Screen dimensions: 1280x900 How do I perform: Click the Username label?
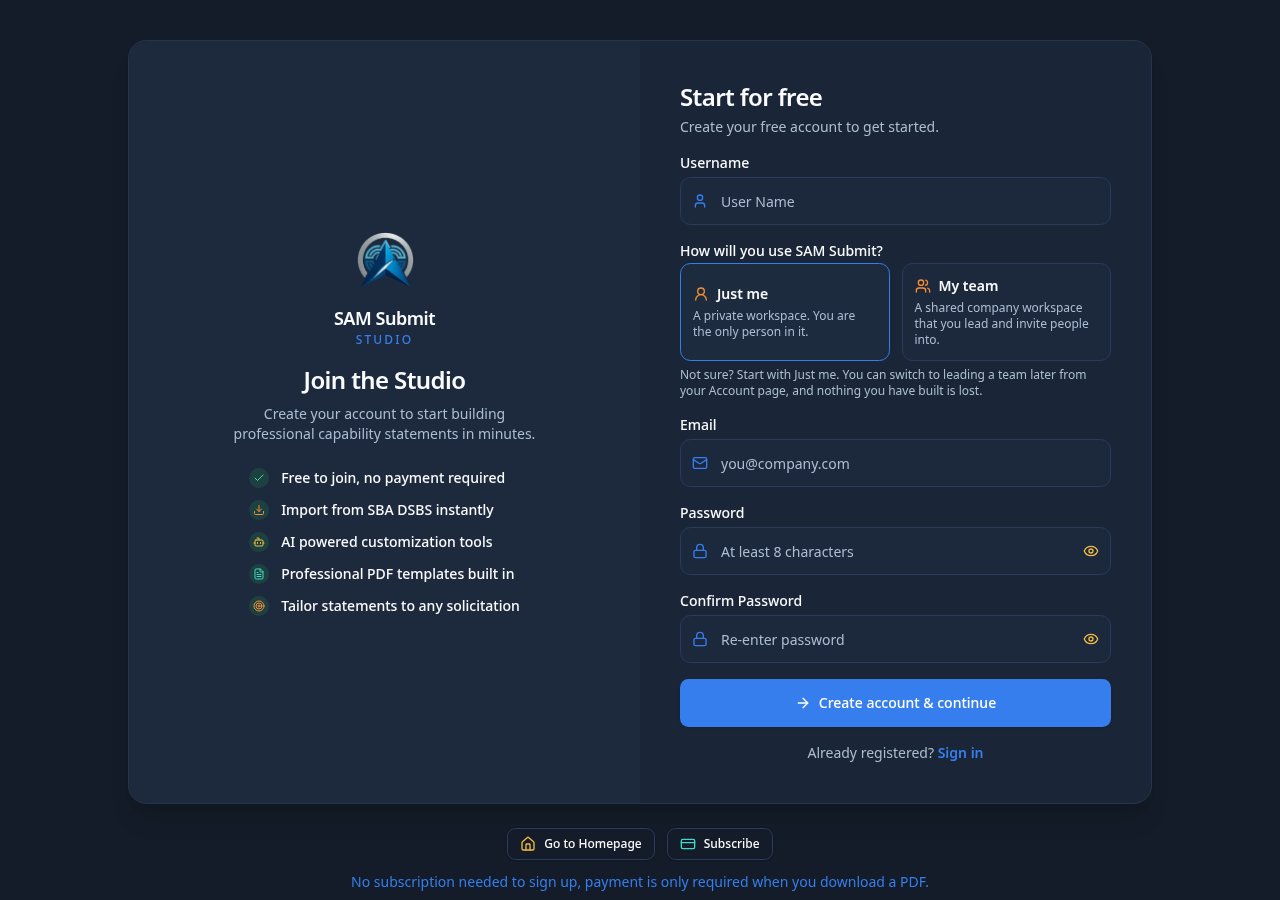click(714, 163)
